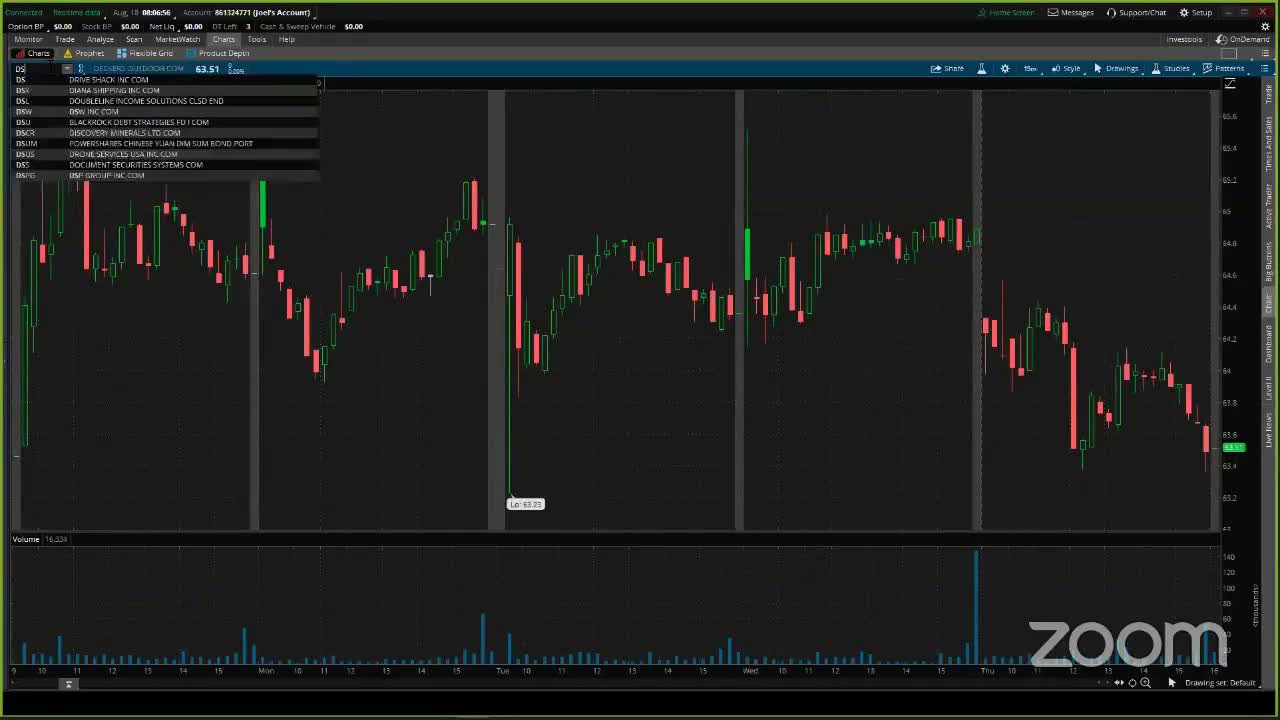Switch to the Analyze tab

coord(100,39)
